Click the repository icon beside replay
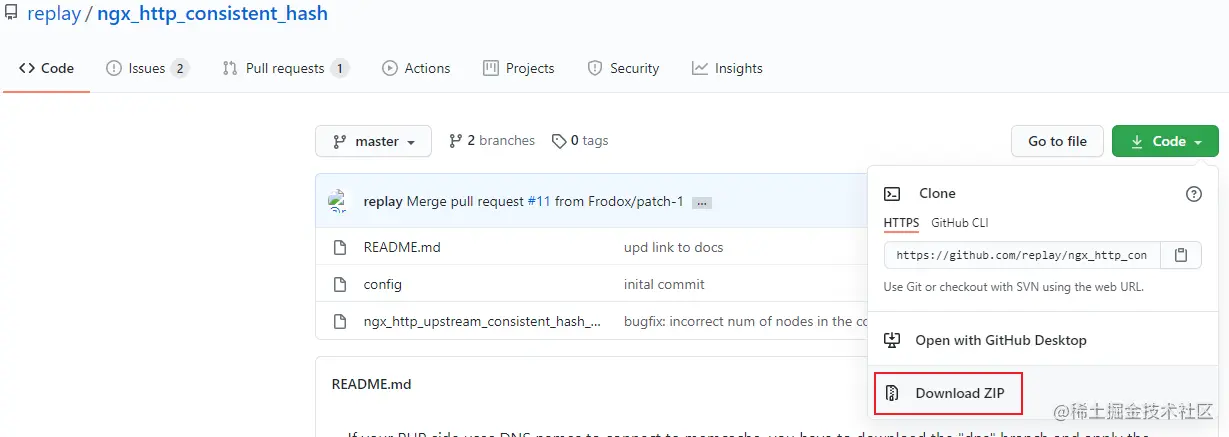 tap(11, 14)
